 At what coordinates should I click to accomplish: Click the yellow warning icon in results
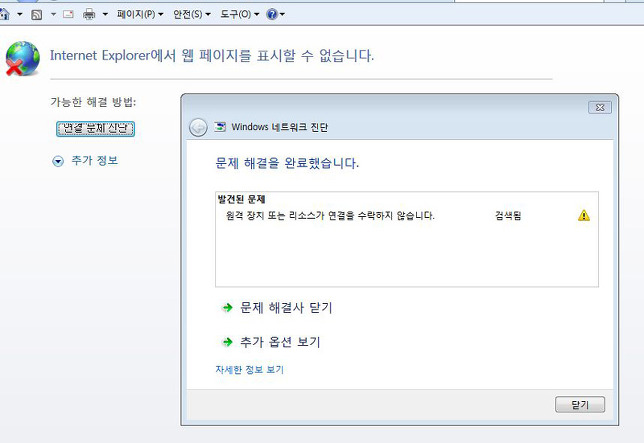pyautogui.click(x=584, y=216)
